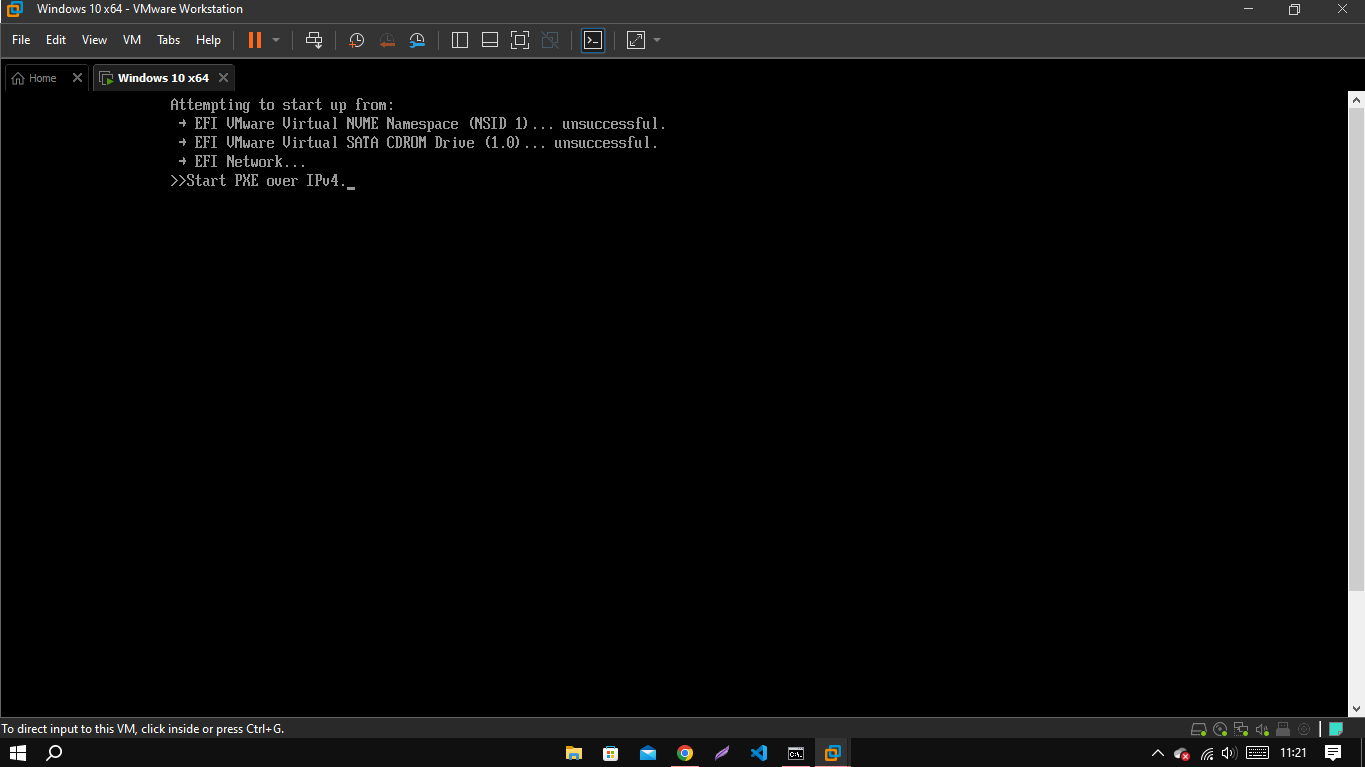Image resolution: width=1365 pixels, height=767 pixels.
Task: Open the VMware message log note icon
Action: [x=1335, y=729]
